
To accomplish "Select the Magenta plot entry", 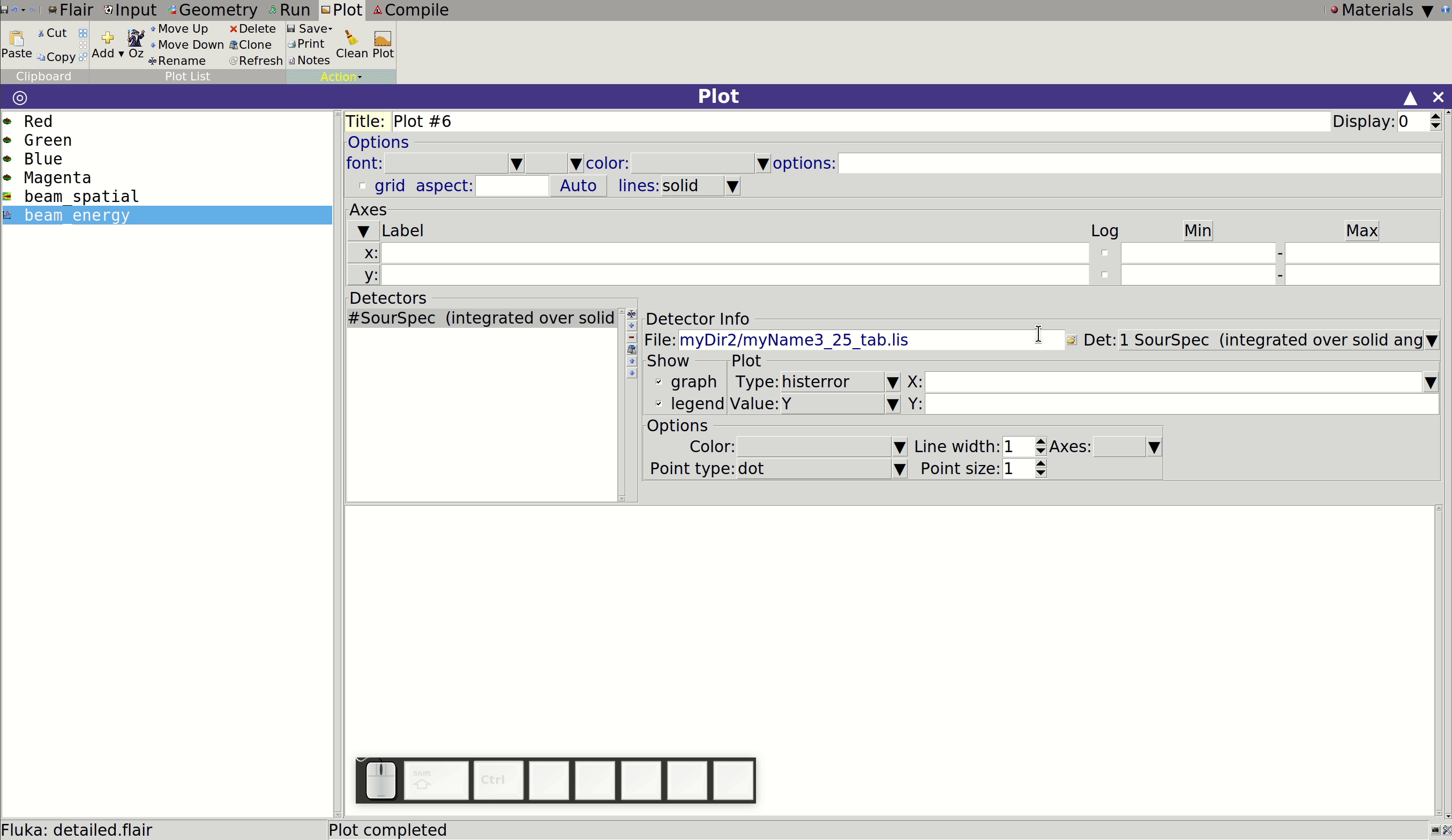I will [167, 177].
